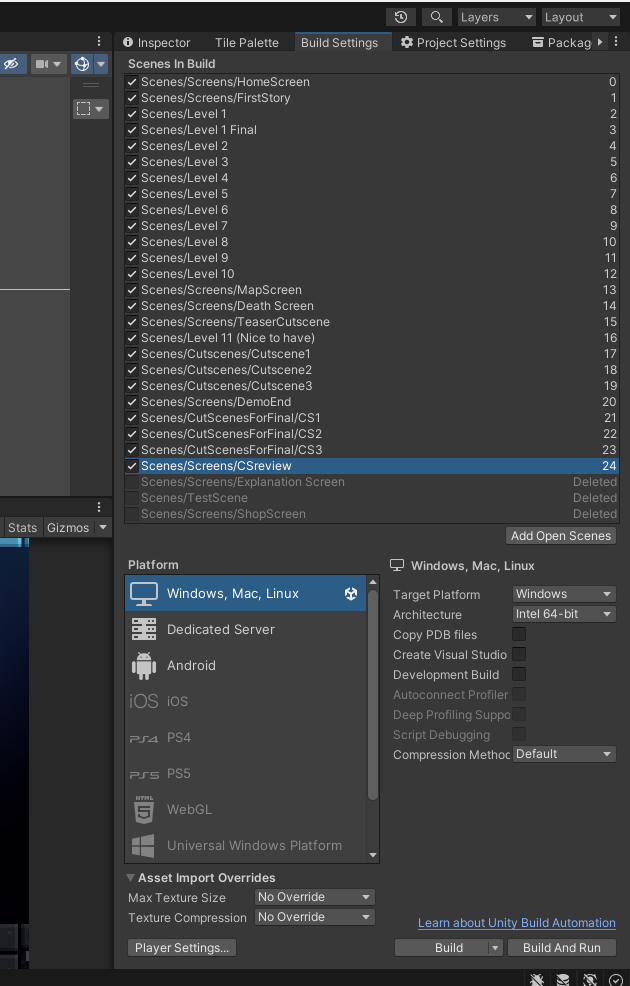Uncheck Scenes/Screens/CSreview checkbox
Viewport: 630px width, 986px height.
(x=132, y=466)
